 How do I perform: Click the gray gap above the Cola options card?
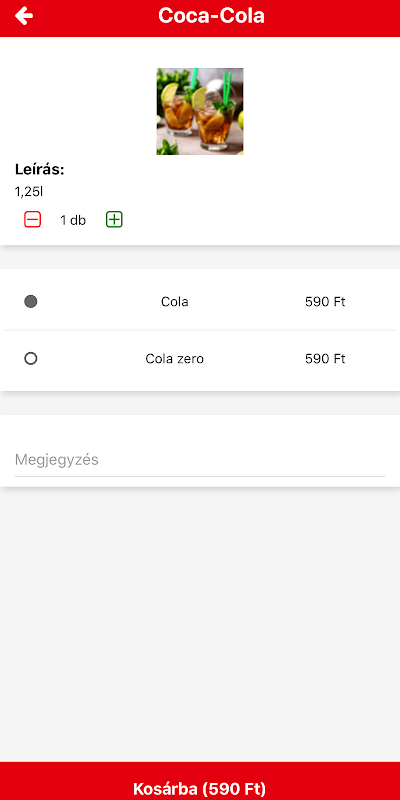pos(200,258)
